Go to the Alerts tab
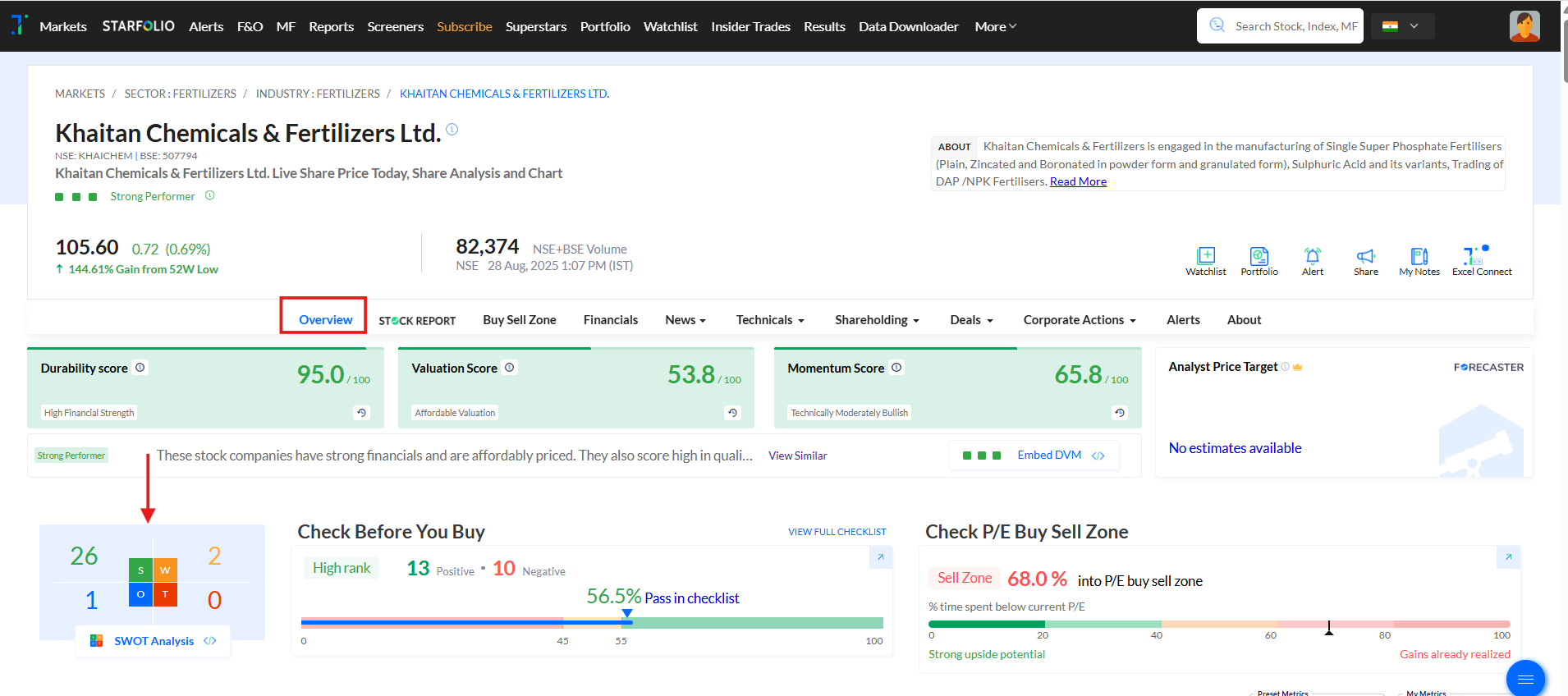 click(x=1183, y=320)
